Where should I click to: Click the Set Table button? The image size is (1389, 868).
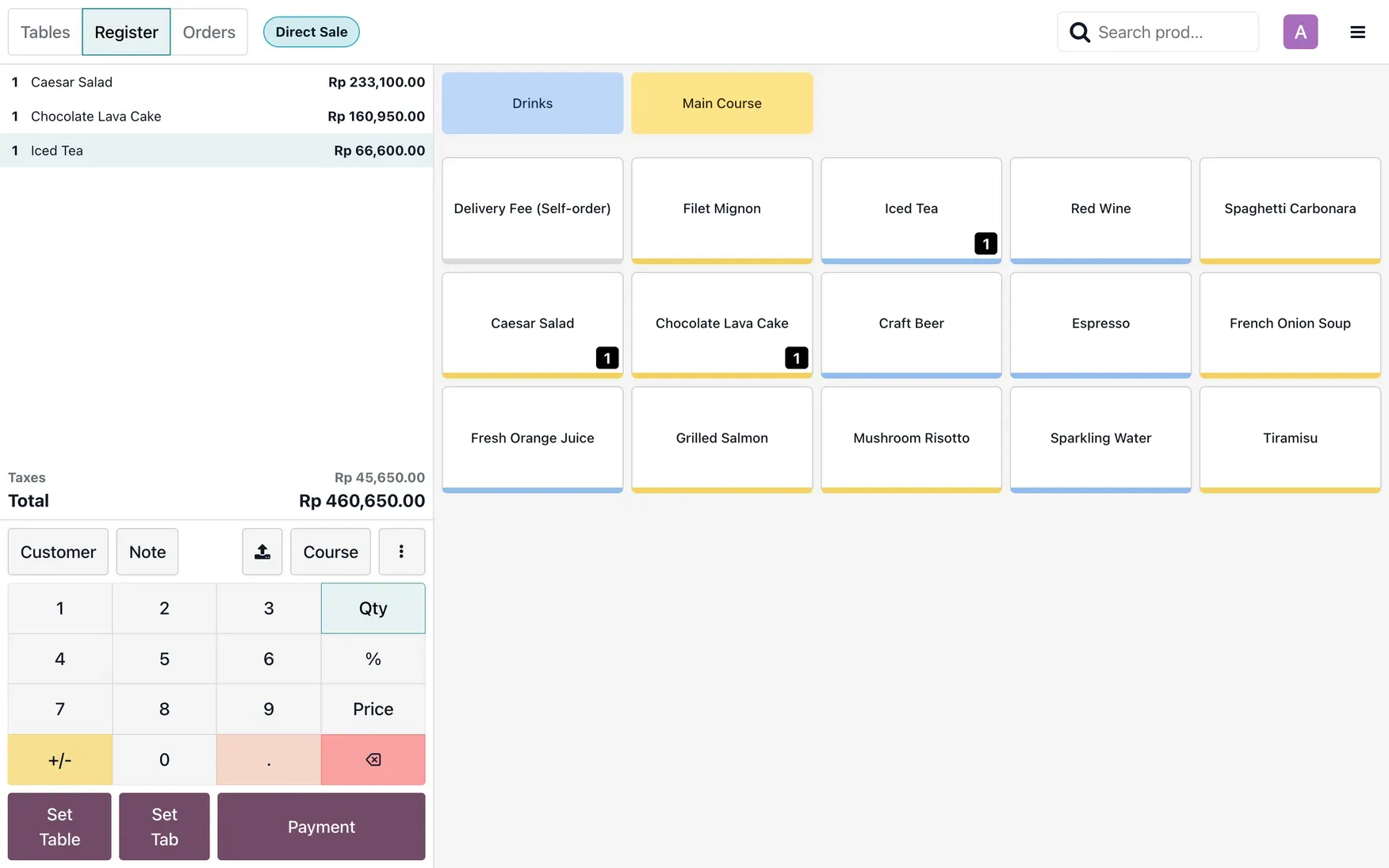[x=59, y=827]
